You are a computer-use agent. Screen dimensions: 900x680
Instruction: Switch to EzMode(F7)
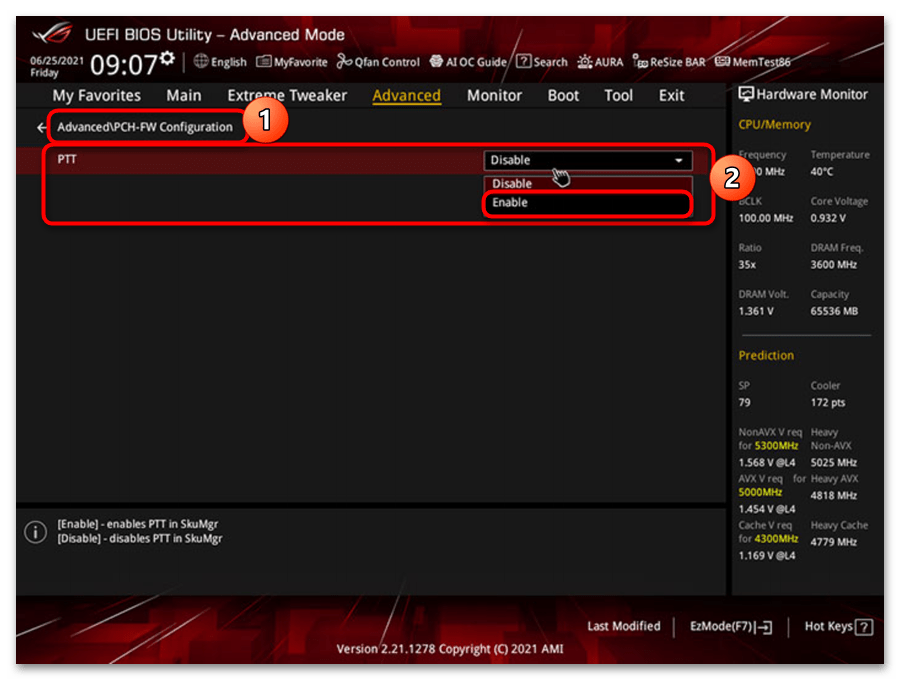tap(731, 627)
